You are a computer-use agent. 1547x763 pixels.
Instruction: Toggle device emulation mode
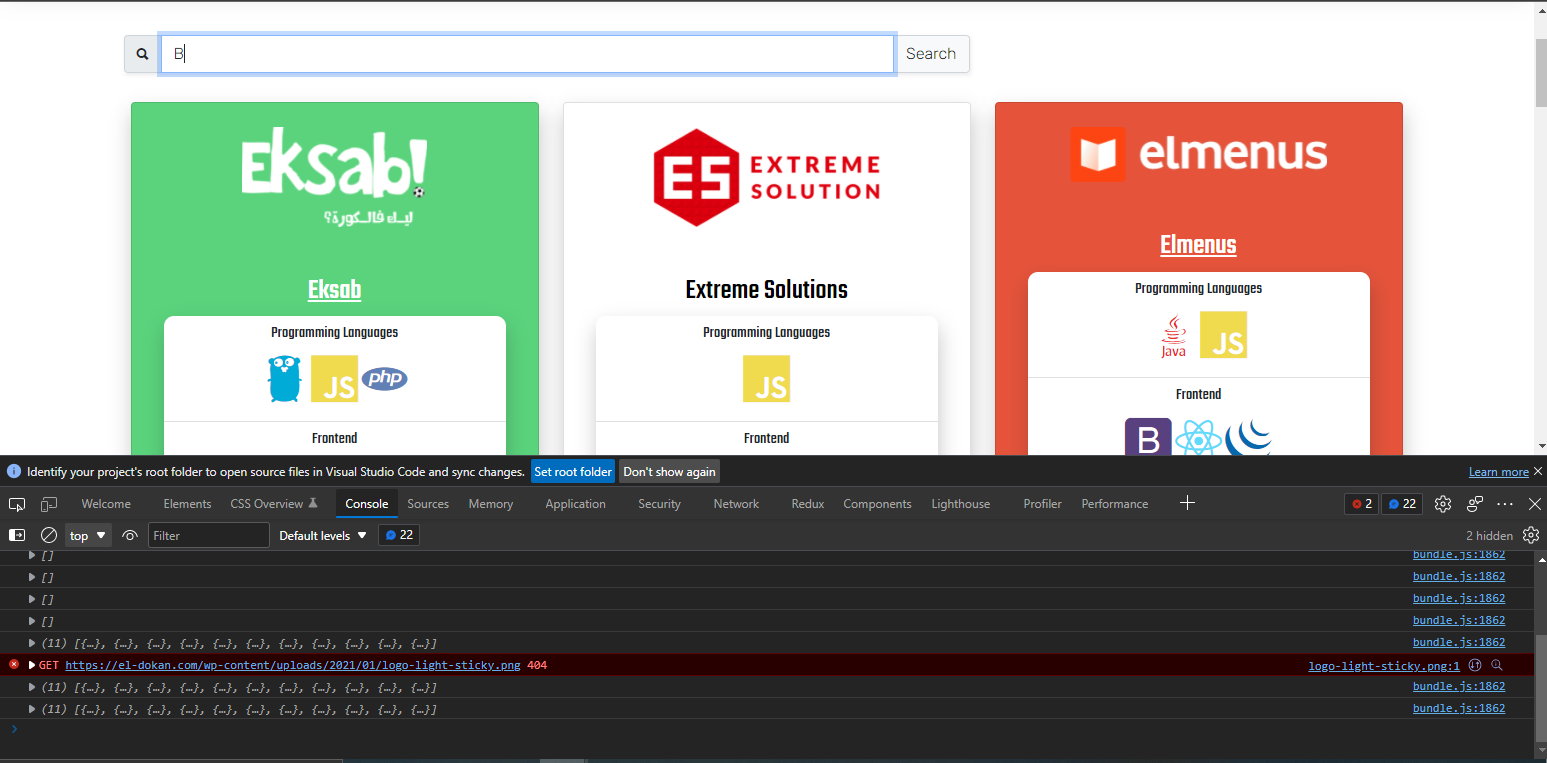[49, 504]
